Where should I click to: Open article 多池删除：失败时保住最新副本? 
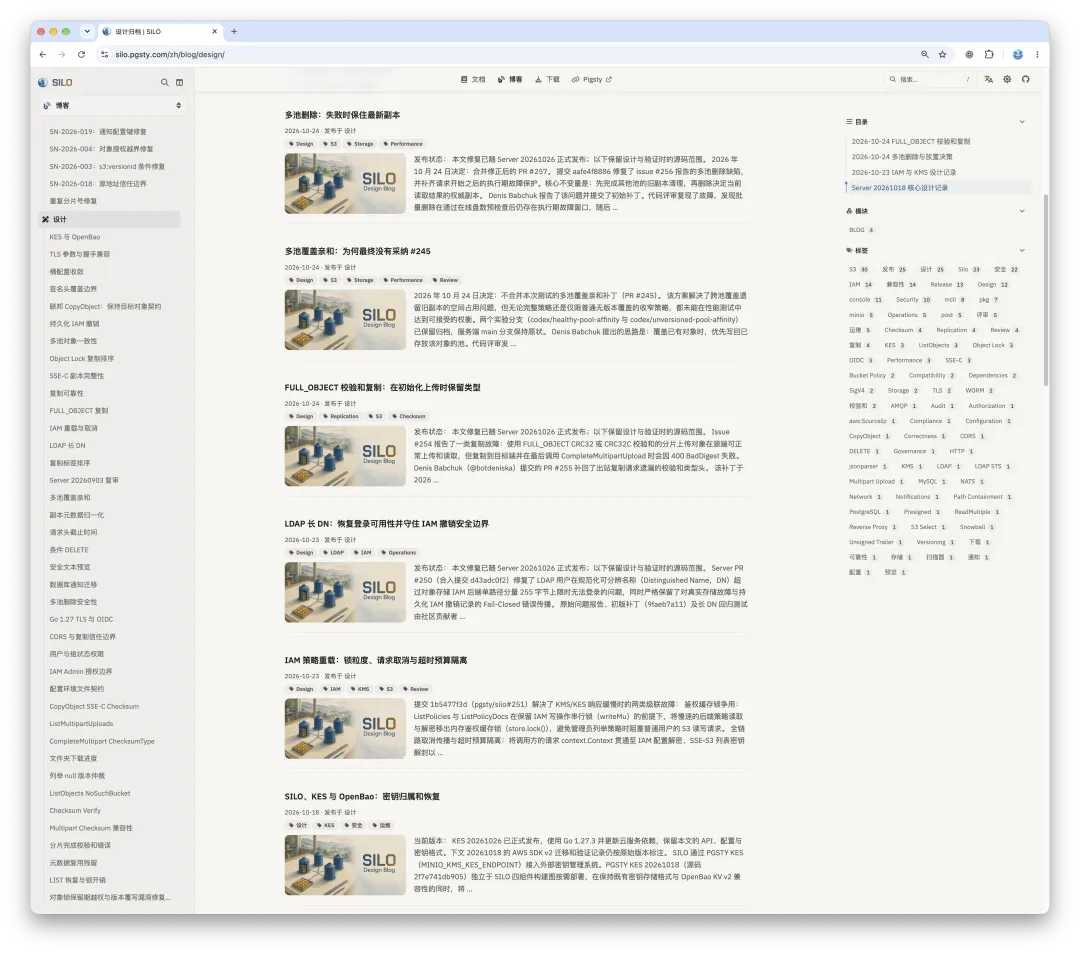pyautogui.click(x=342, y=115)
